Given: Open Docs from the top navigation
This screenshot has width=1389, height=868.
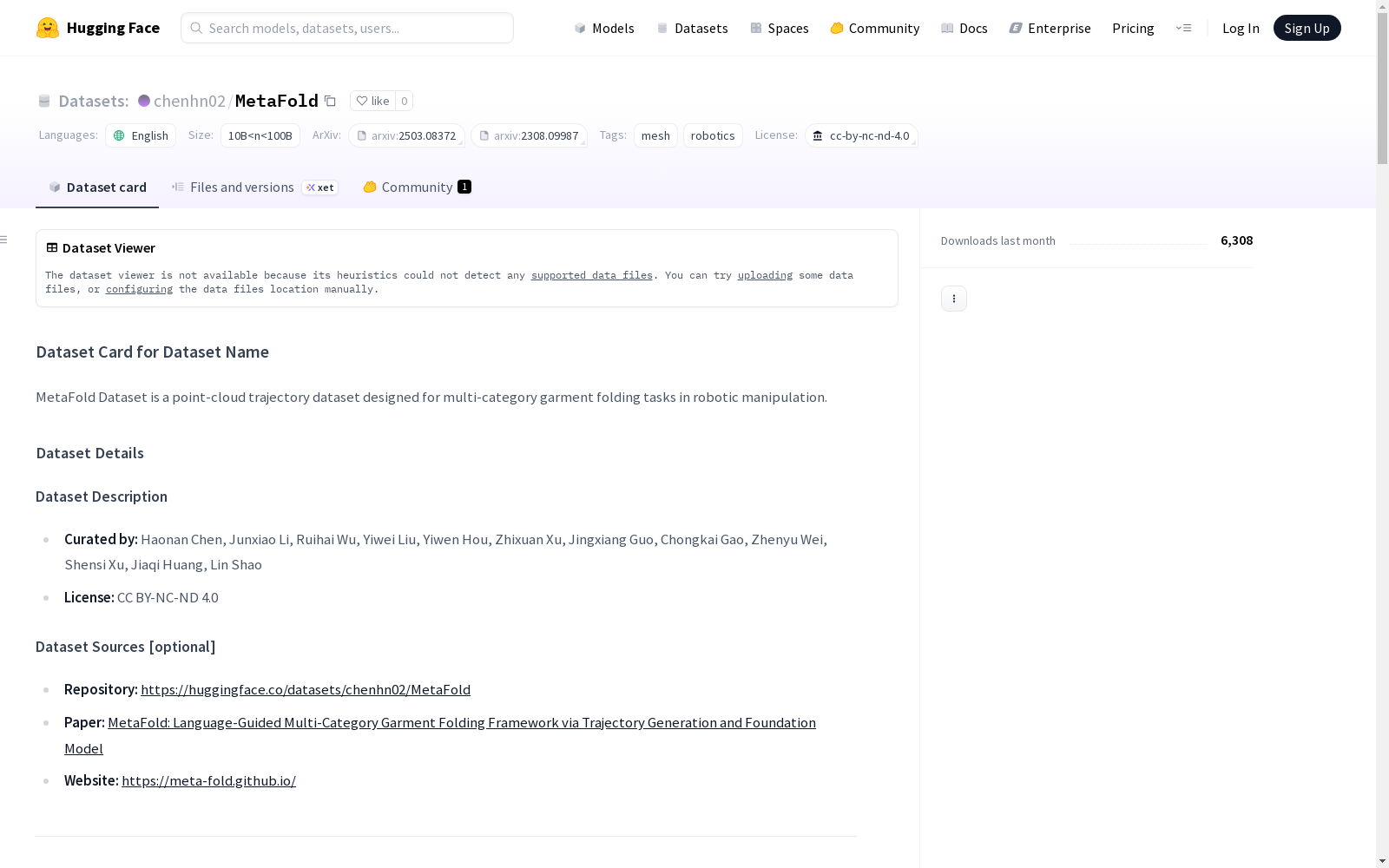Looking at the screenshot, I should [964, 28].
